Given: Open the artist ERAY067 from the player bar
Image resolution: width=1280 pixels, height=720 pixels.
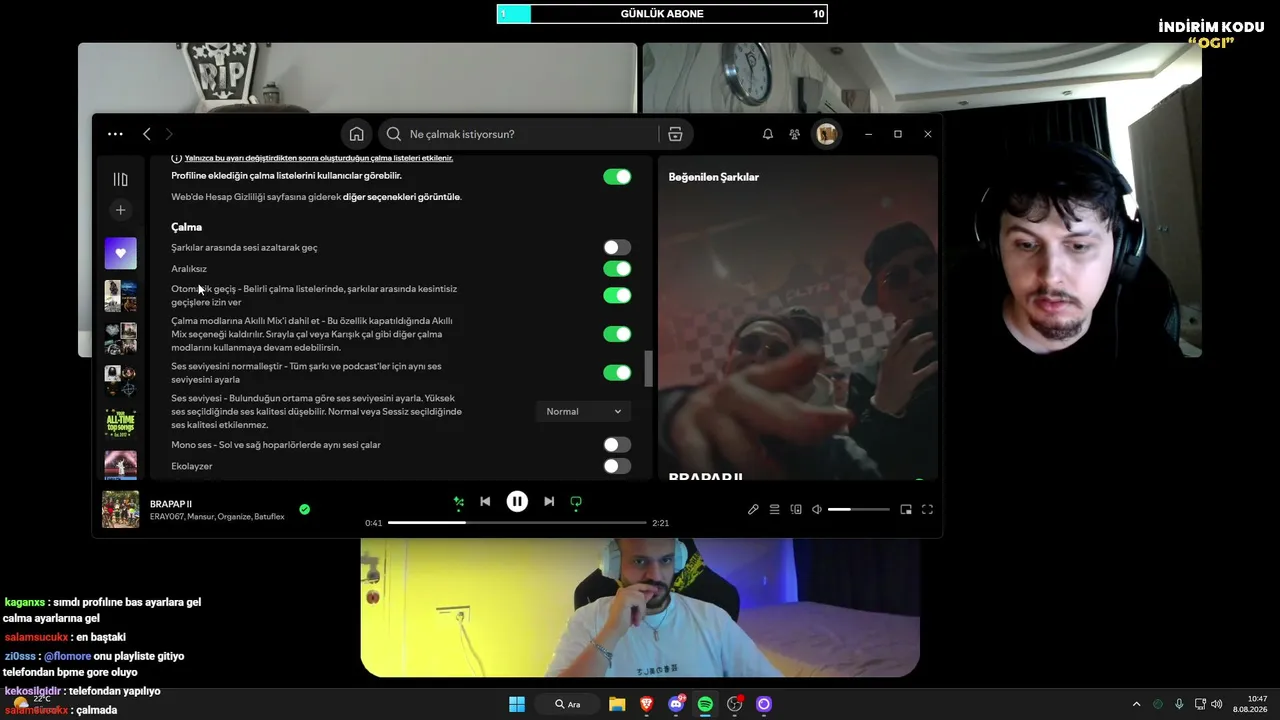Looking at the screenshot, I should tap(167, 517).
